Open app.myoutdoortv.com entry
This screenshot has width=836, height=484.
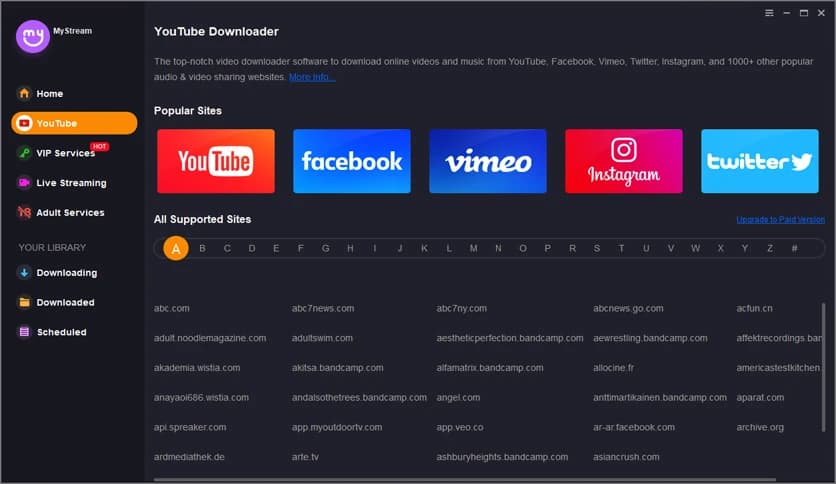[337, 427]
